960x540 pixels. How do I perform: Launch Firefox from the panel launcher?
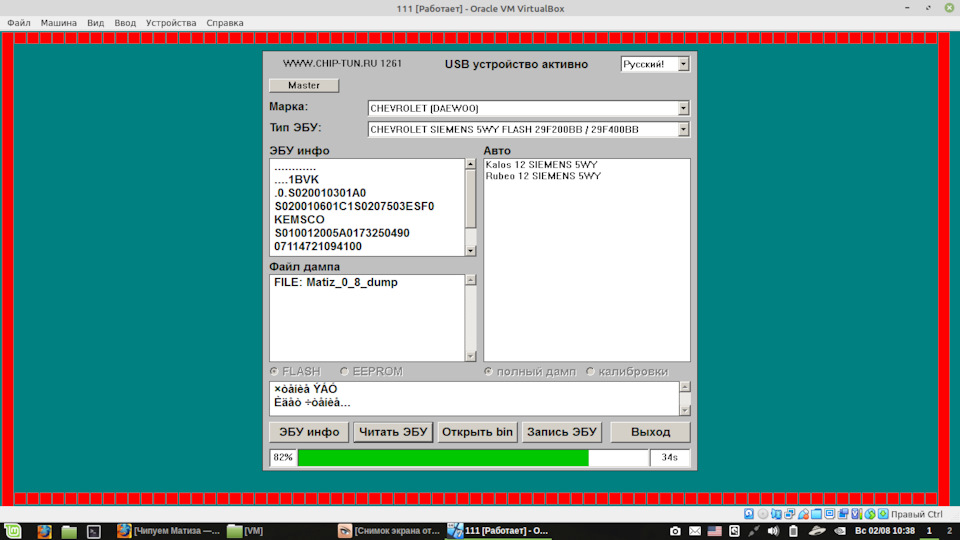coord(44,531)
